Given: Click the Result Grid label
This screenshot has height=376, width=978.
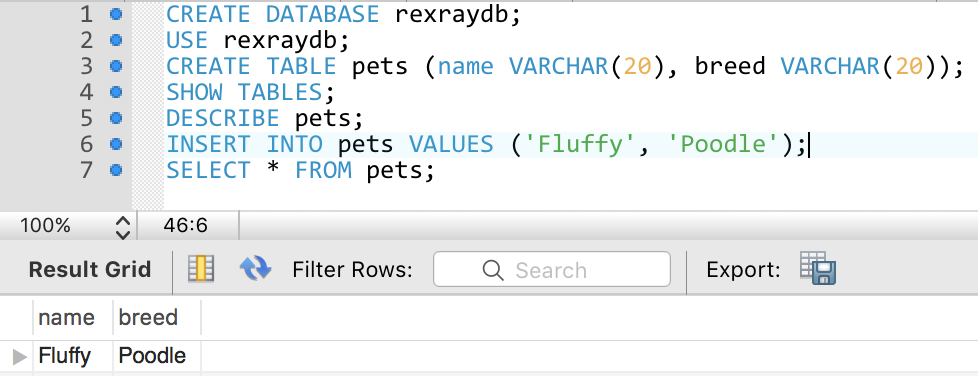Looking at the screenshot, I should (90, 269).
